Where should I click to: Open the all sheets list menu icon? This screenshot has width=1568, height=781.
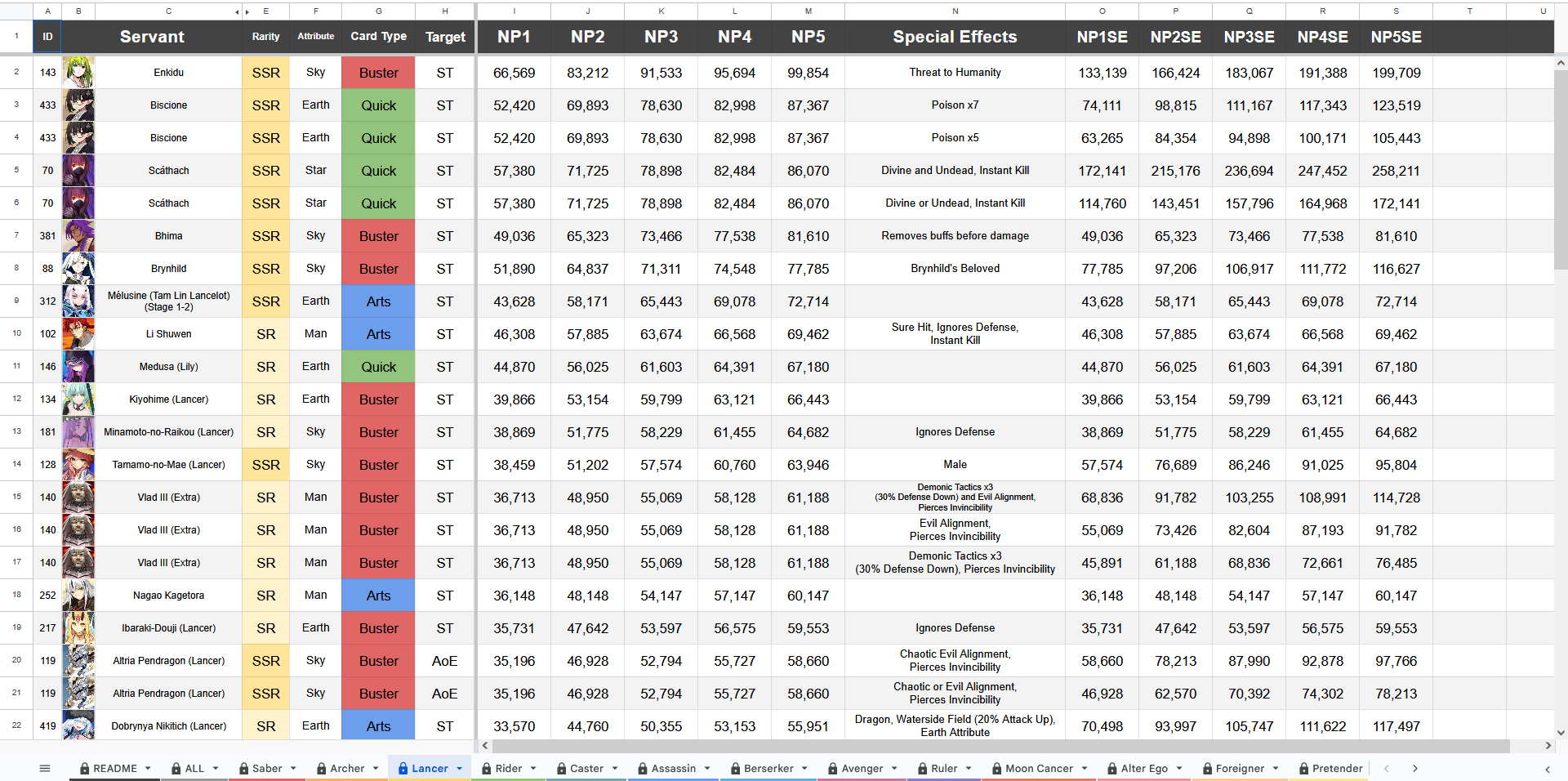pos(45,768)
